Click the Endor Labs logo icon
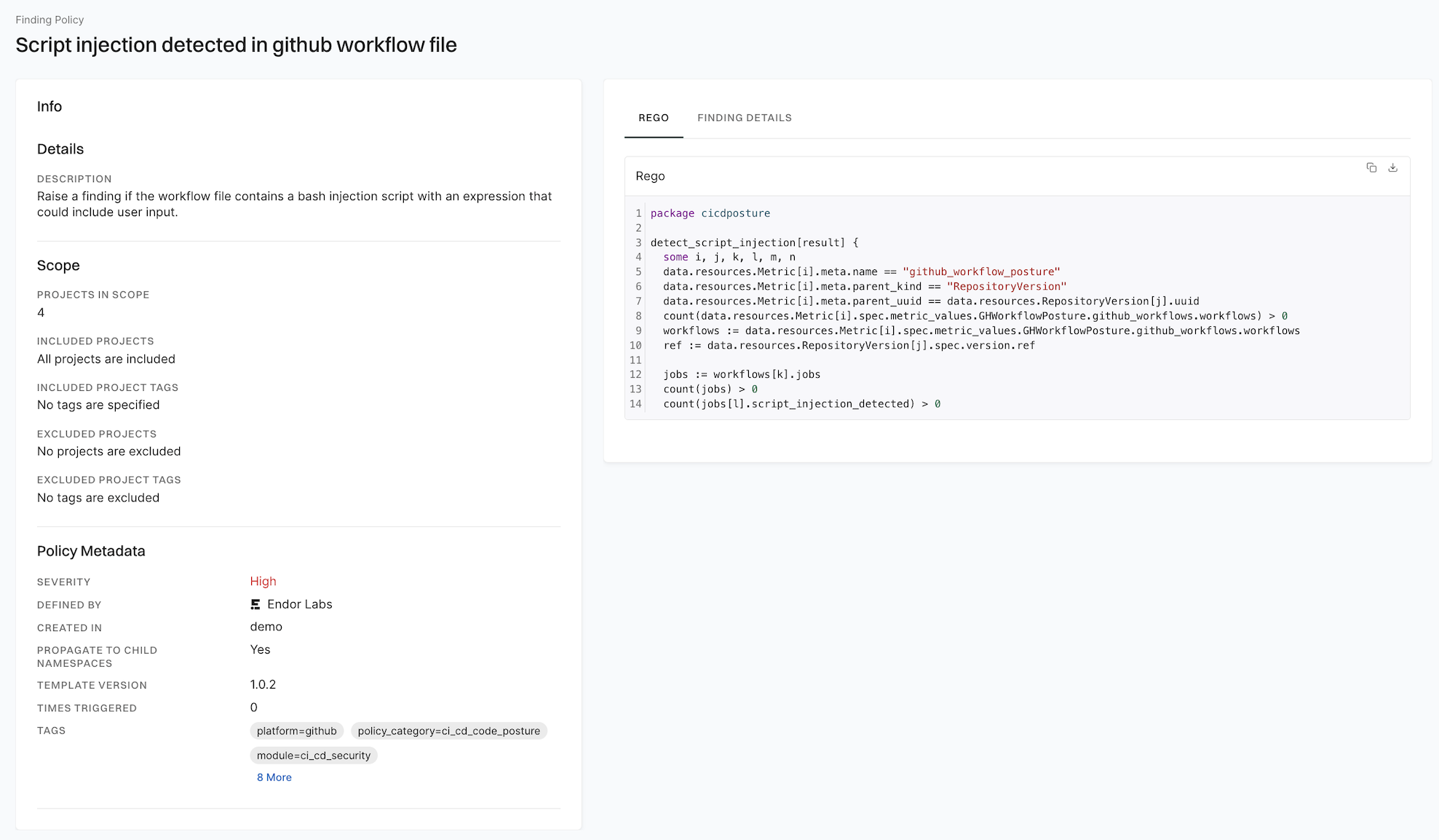Viewport: 1439px width, 840px height. [255, 604]
